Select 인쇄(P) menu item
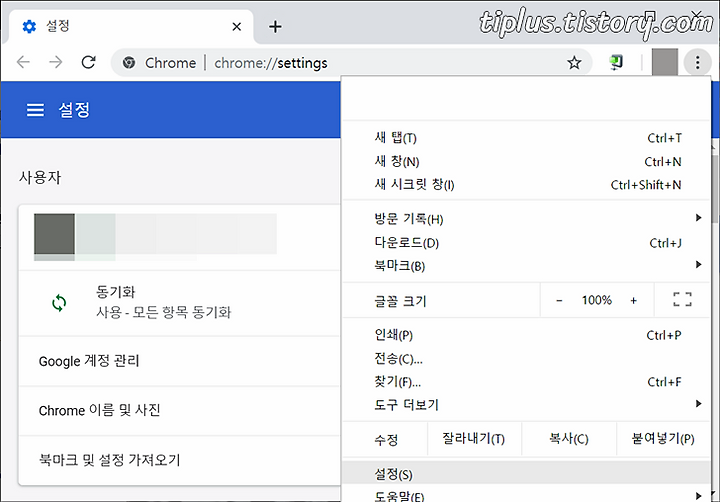 tap(526, 335)
